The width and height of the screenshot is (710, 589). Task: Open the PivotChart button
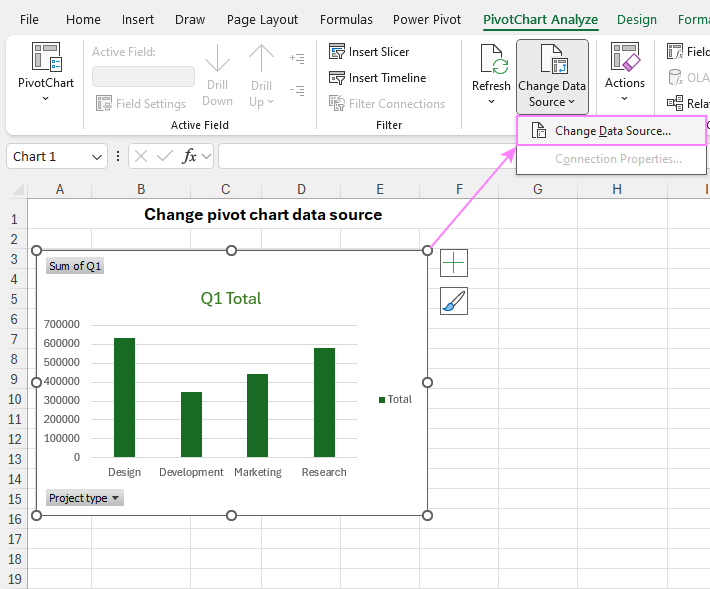(46, 72)
